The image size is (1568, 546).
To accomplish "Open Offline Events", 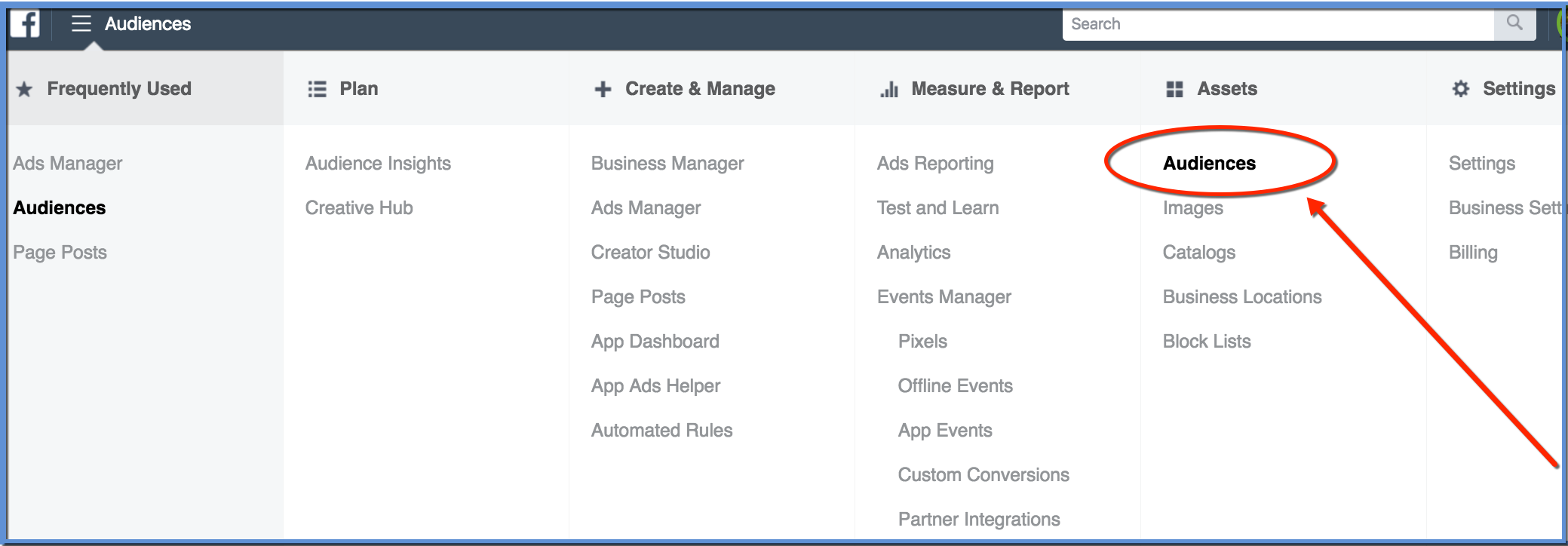I will (956, 386).
